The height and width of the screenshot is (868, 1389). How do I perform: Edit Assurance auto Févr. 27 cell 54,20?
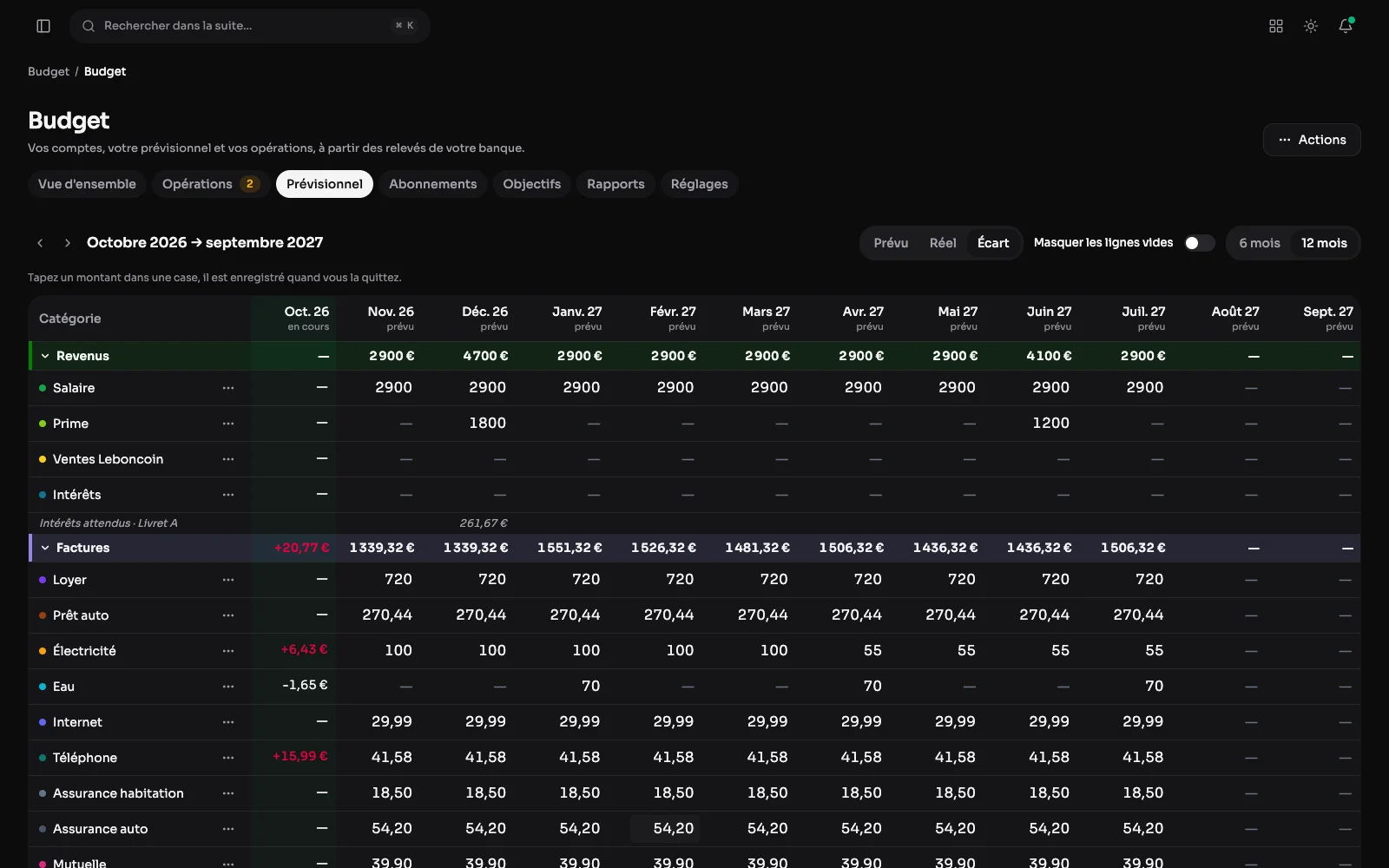tap(665, 829)
